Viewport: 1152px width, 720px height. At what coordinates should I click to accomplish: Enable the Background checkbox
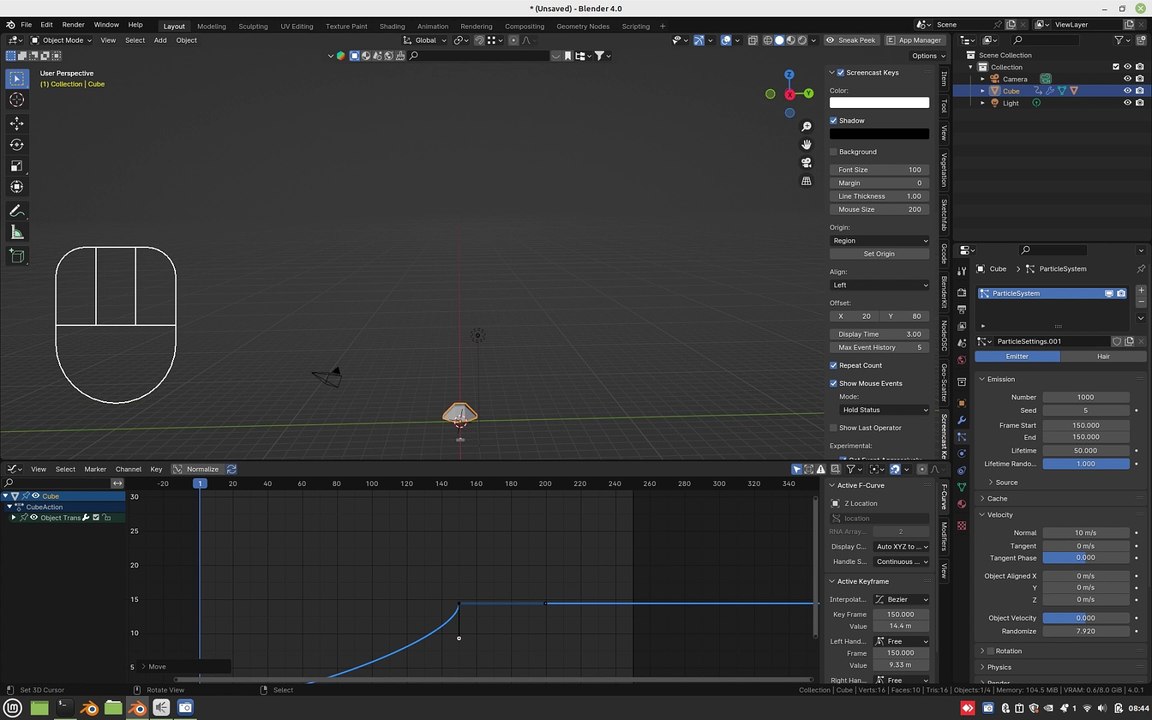point(834,152)
